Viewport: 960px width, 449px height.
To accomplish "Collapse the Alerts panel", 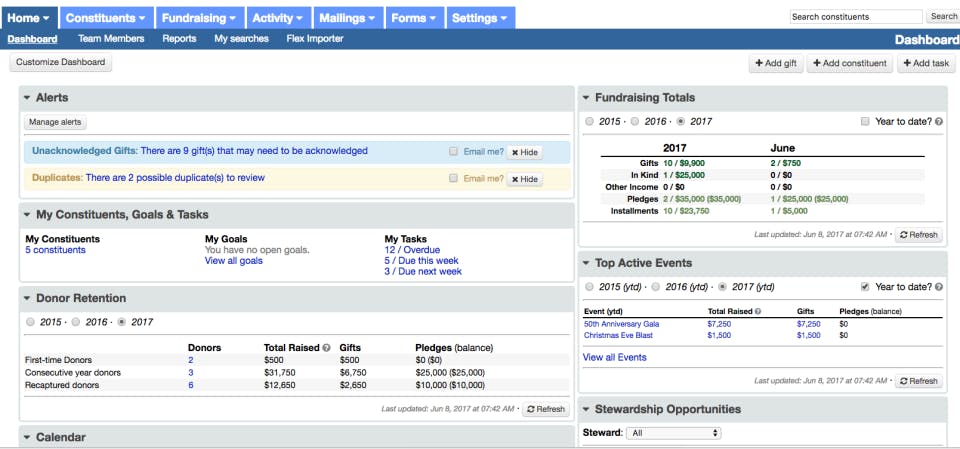I will tap(27, 98).
